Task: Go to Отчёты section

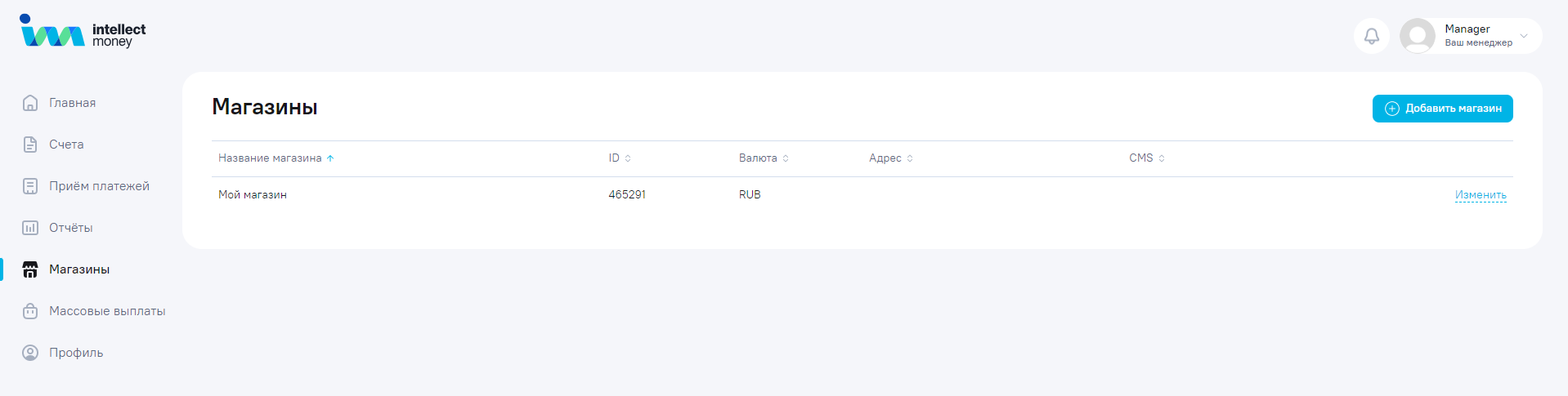Action: pos(70,228)
